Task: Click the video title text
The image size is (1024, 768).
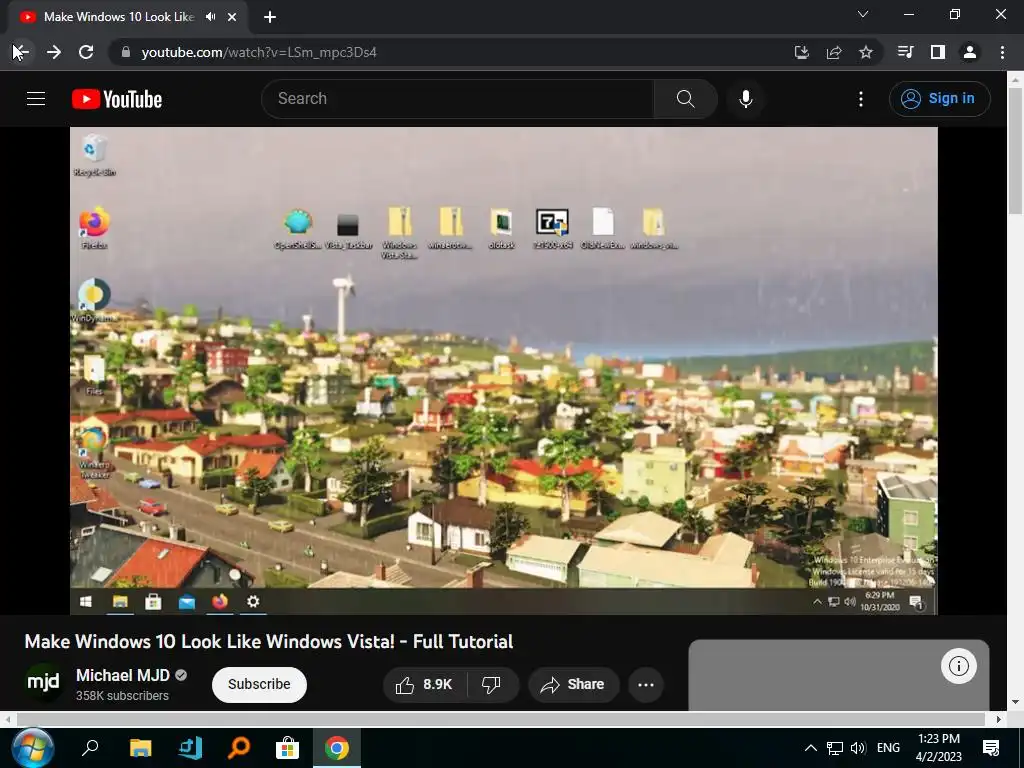Action: click(269, 642)
